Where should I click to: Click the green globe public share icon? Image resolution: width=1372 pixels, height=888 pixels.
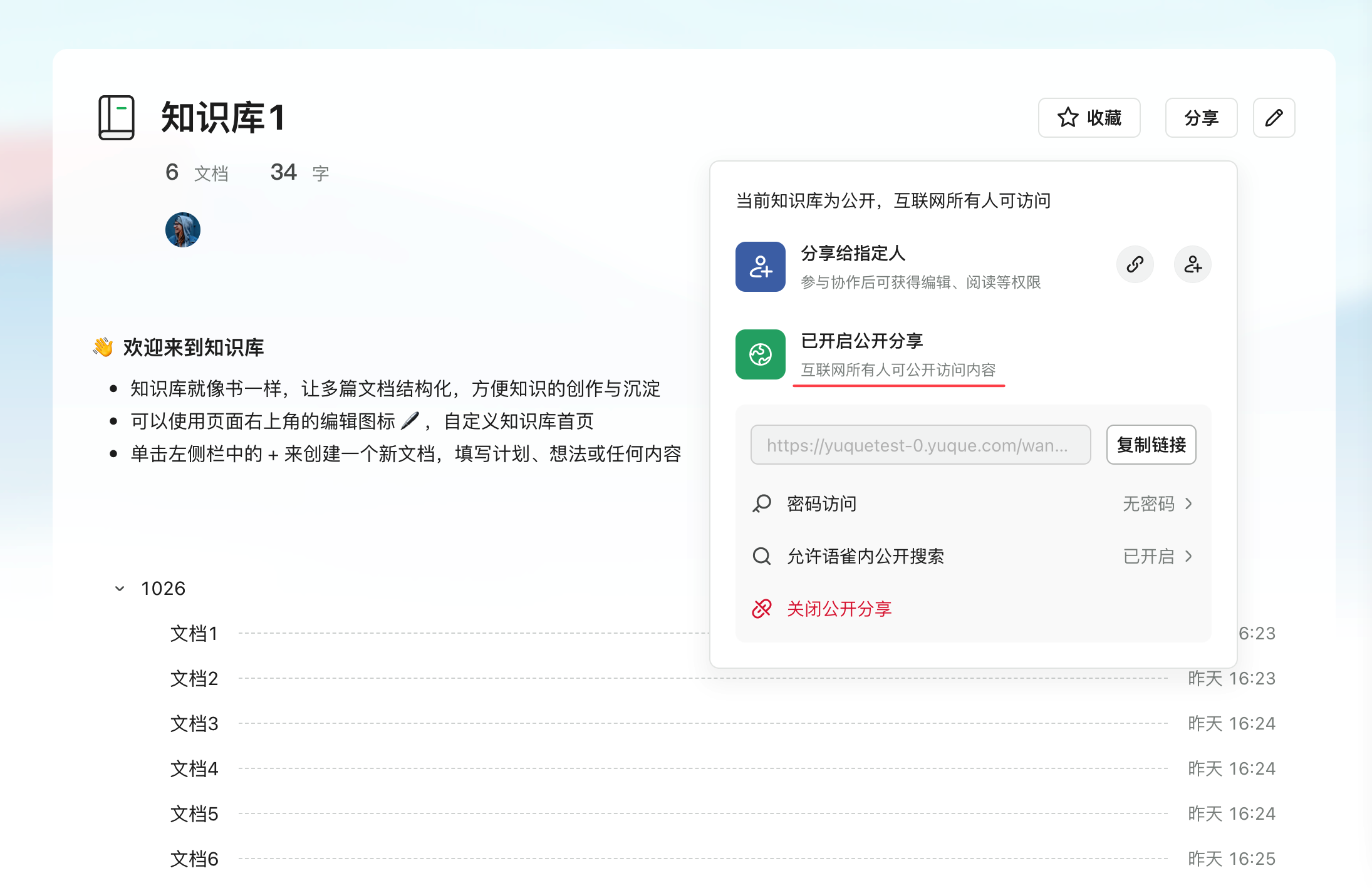[760, 354]
